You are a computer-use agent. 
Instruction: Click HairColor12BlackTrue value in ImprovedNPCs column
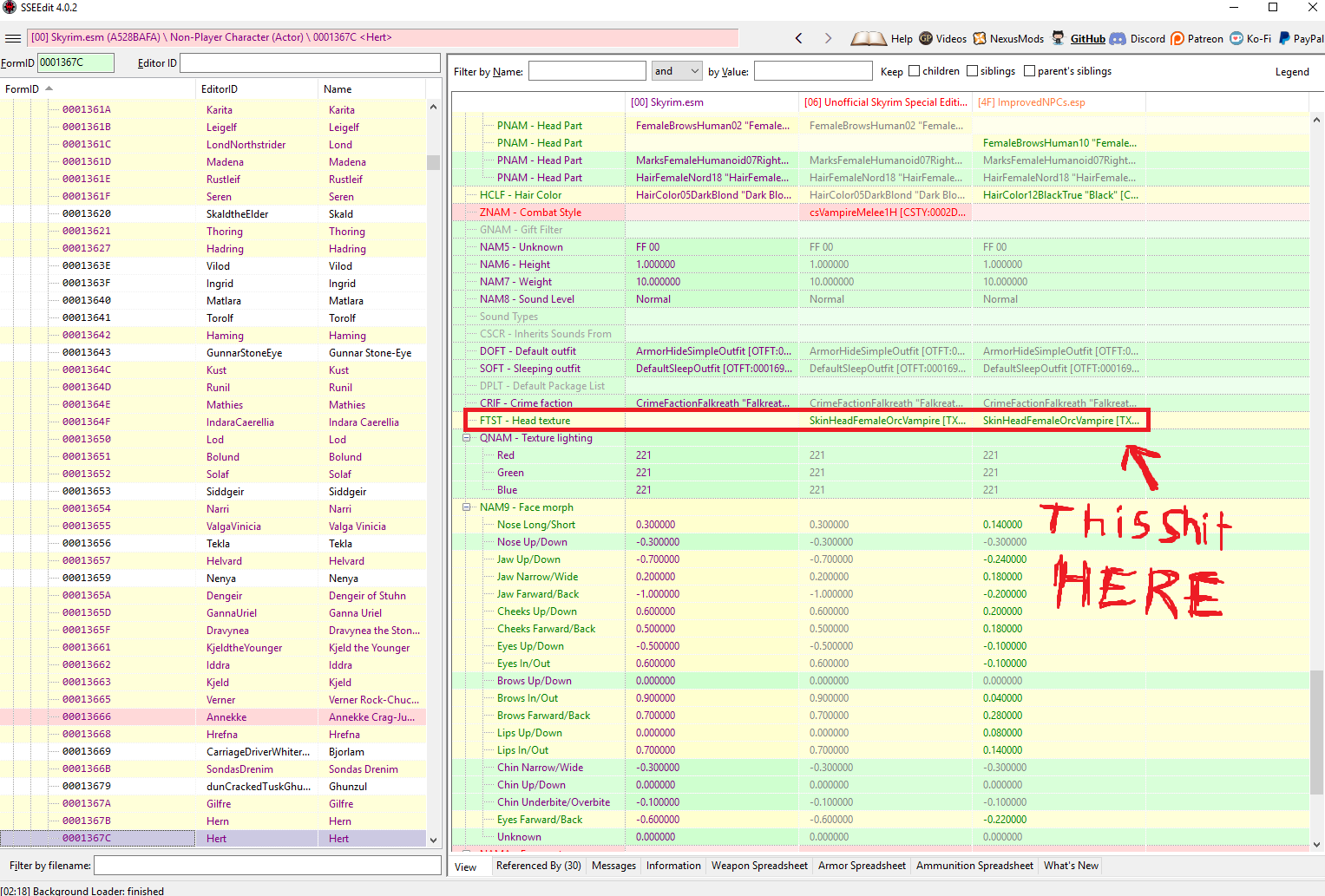(x=1059, y=195)
